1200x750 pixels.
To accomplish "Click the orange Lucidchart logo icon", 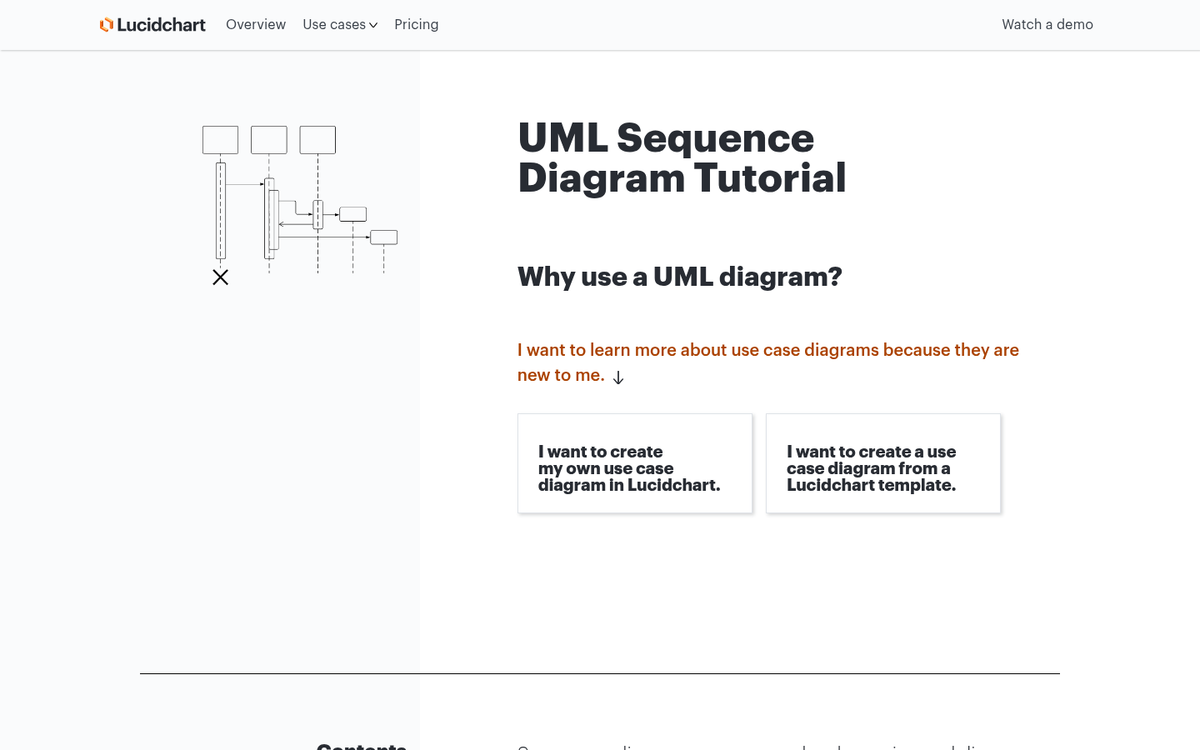I will pyautogui.click(x=105, y=24).
